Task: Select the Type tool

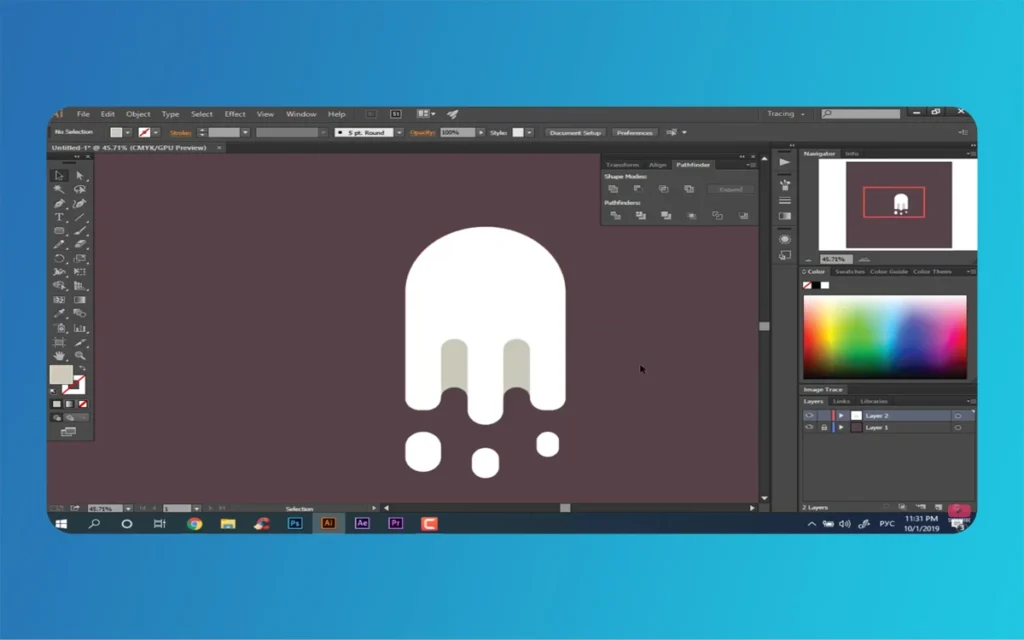Action: pyautogui.click(x=59, y=217)
